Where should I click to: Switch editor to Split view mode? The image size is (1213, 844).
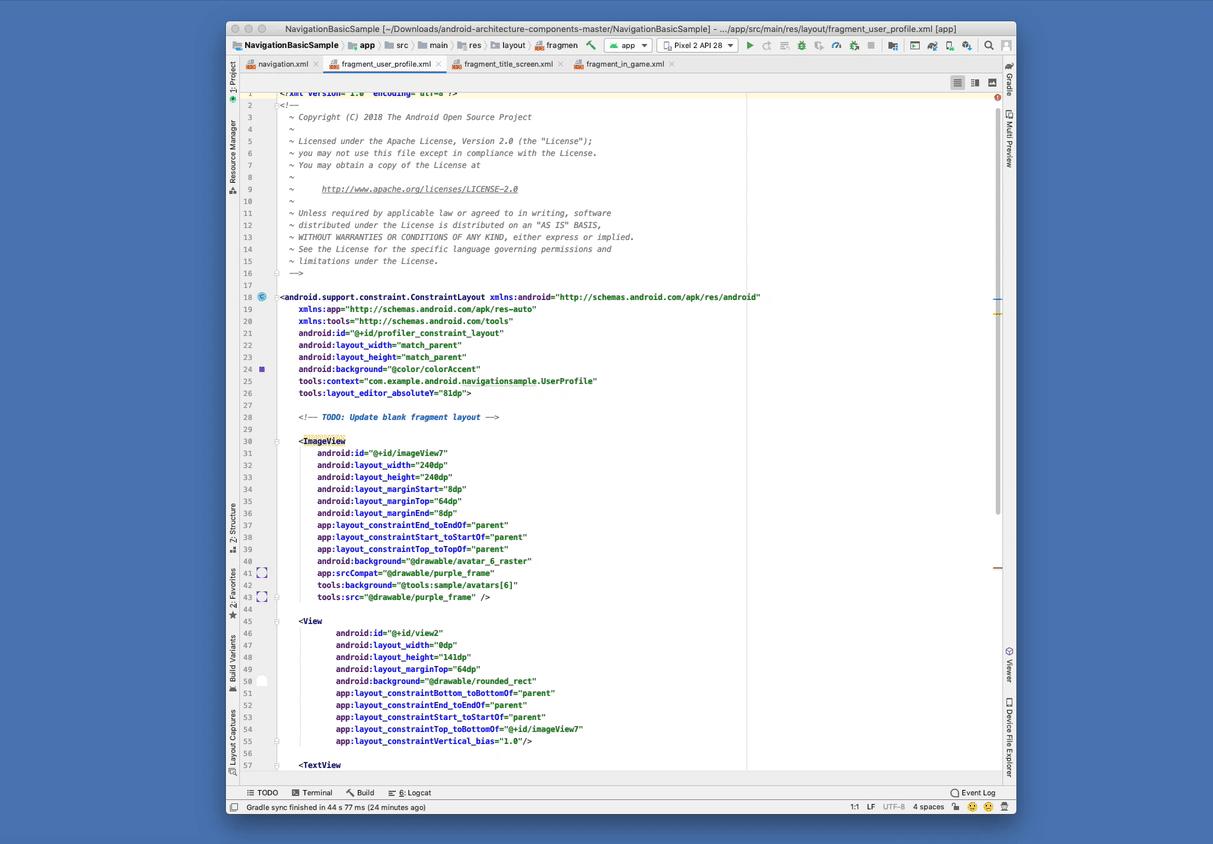[x=974, y=83]
